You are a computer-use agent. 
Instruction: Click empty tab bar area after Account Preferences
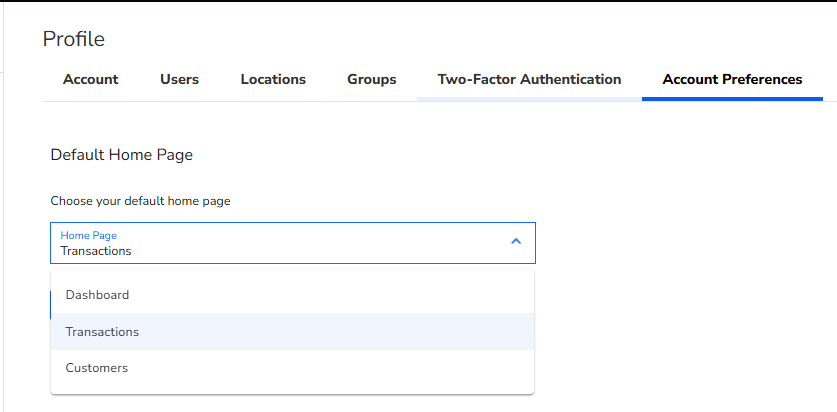click(829, 79)
